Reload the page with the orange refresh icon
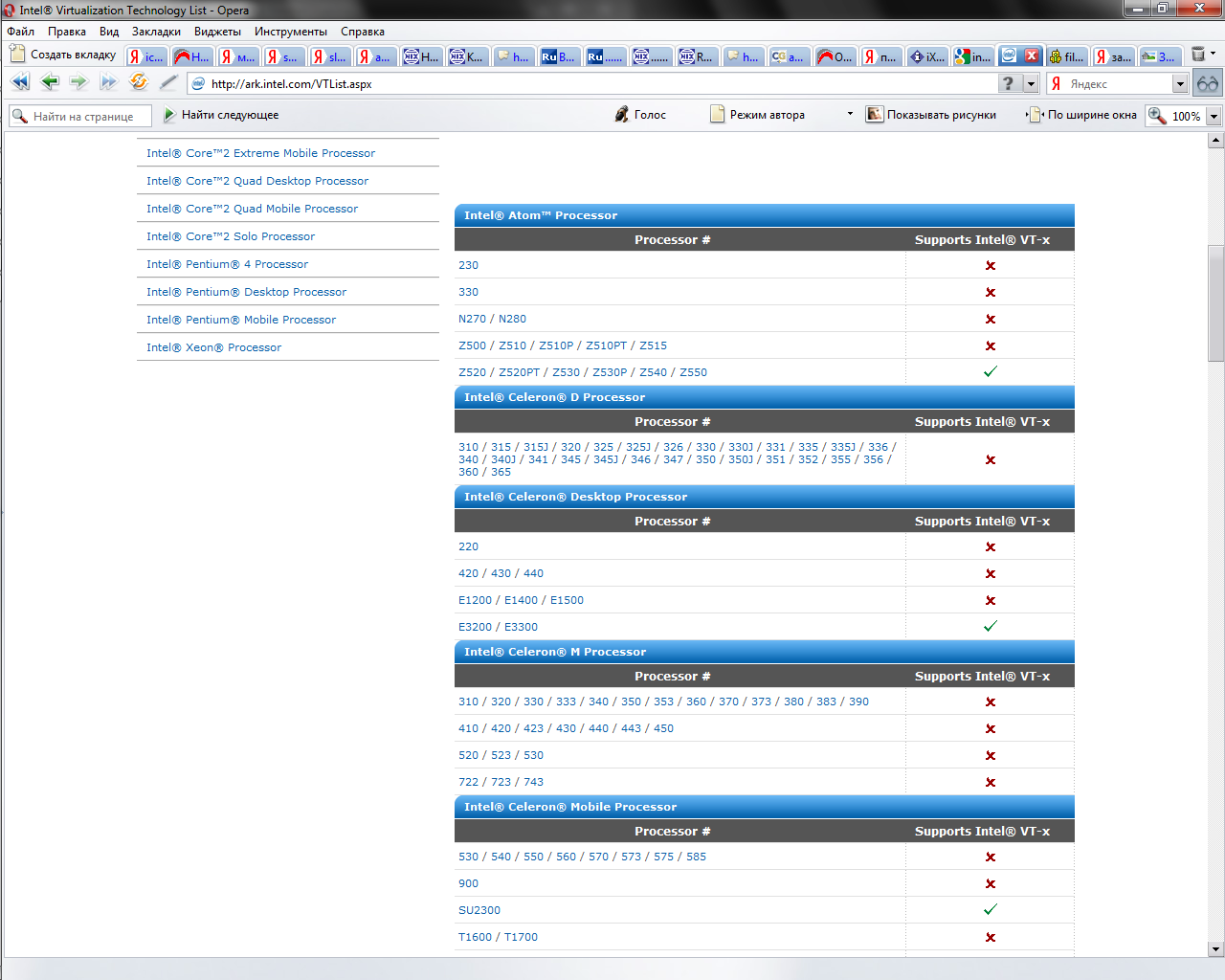This screenshot has height=980, width=1225. pyautogui.click(x=139, y=82)
